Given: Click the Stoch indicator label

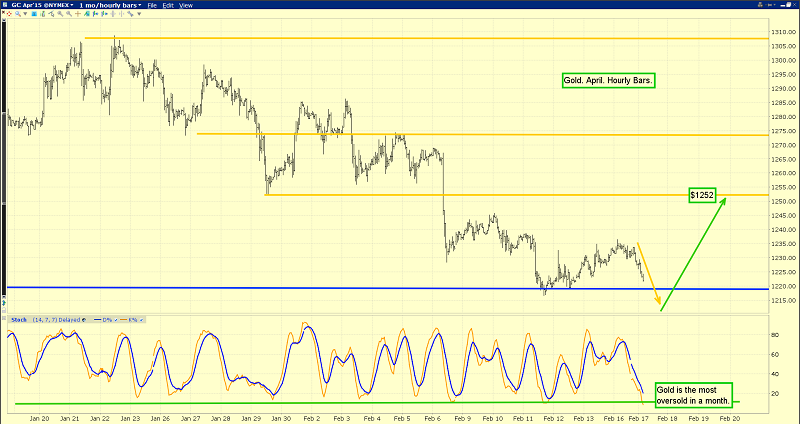Looking at the screenshot, I should click(18, 320).
